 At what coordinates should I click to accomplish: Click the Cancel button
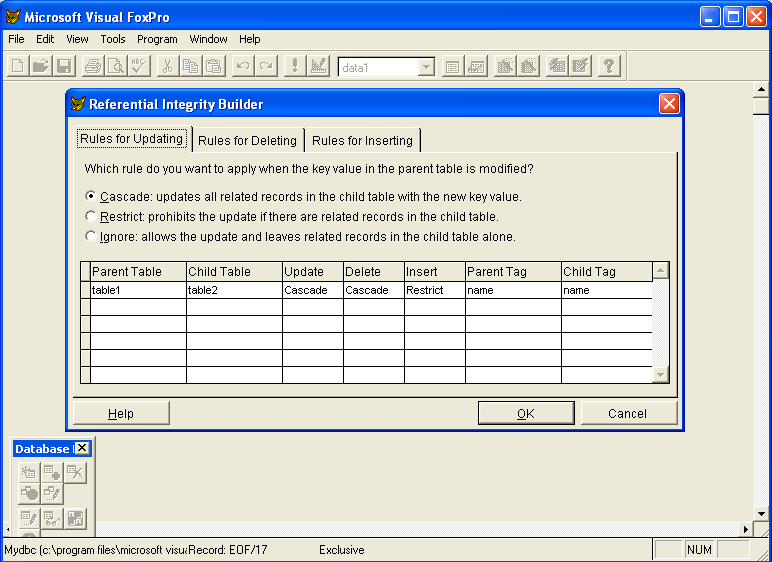(628, 413)
